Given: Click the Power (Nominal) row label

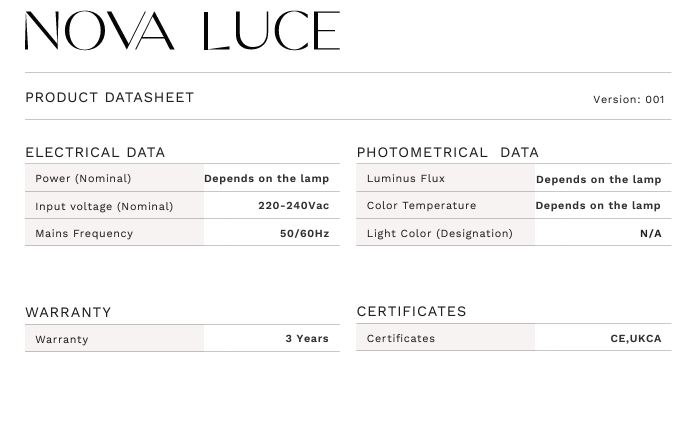Looking at the screenshot, I should point(83,179).
